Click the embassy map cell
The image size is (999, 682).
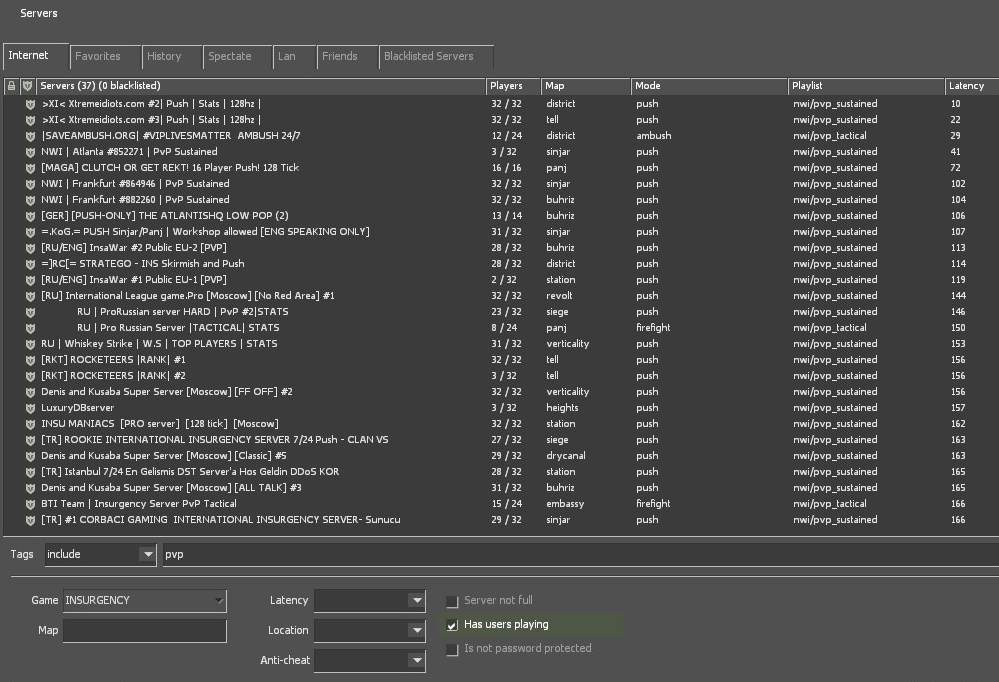565,504
